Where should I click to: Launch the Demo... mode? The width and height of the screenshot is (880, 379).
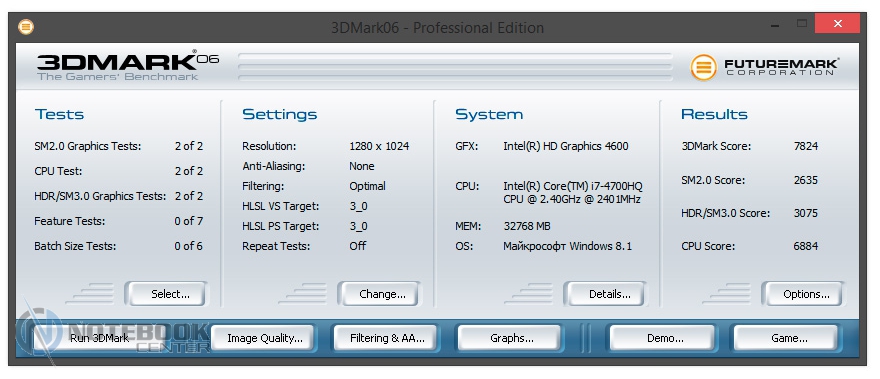coord(662,338)
